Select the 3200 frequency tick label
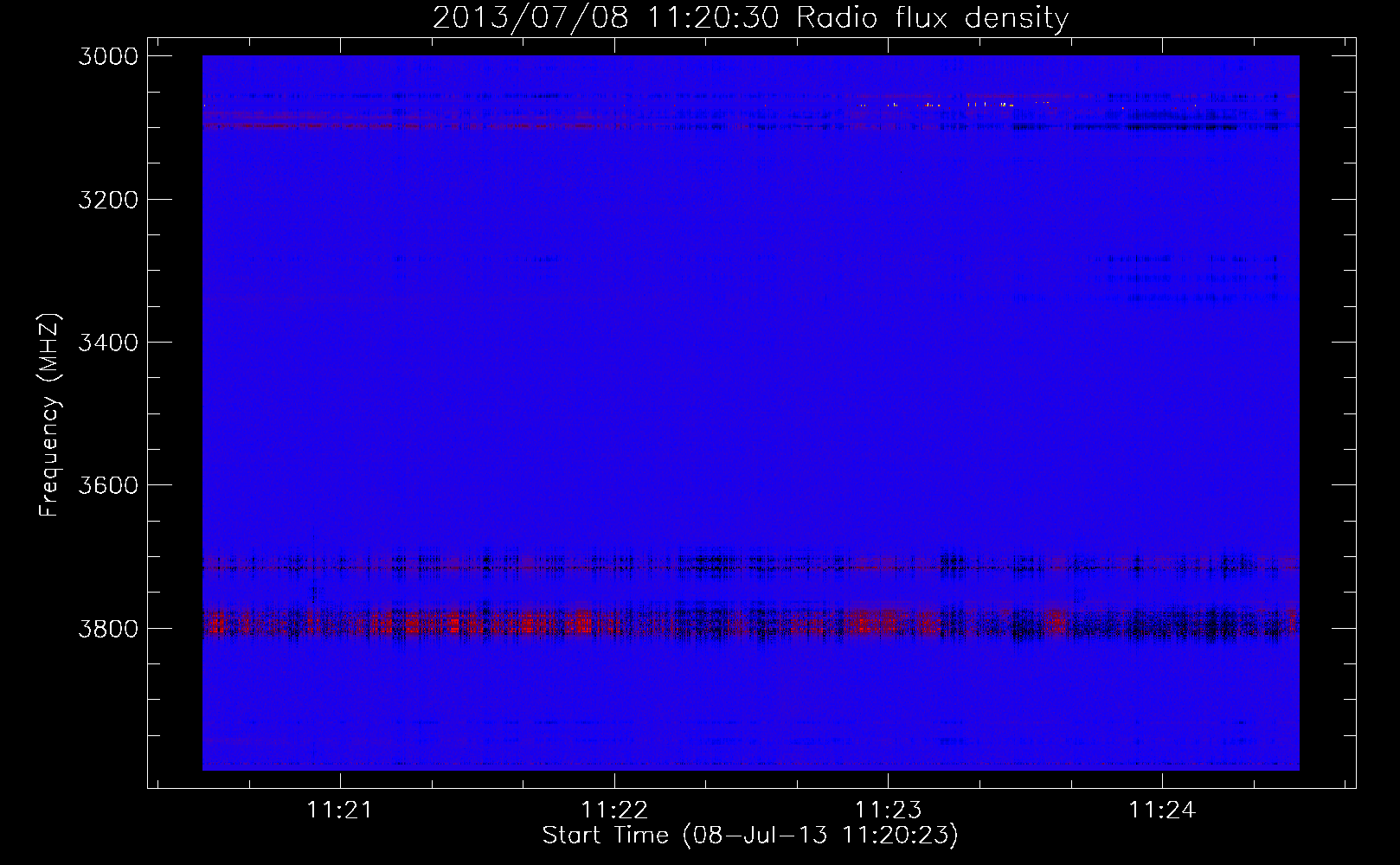1400x865 pixels. (108, 200)
